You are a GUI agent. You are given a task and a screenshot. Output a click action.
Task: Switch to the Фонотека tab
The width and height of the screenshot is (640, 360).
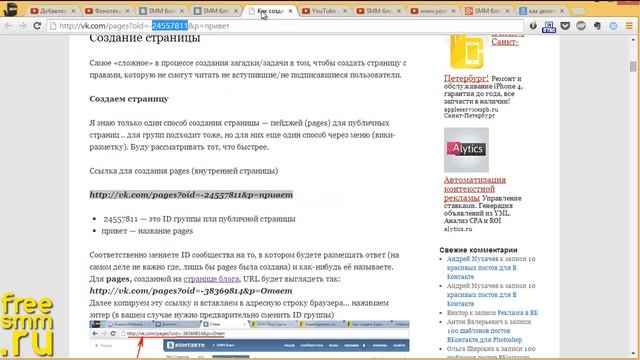click(x=107, y=11)
